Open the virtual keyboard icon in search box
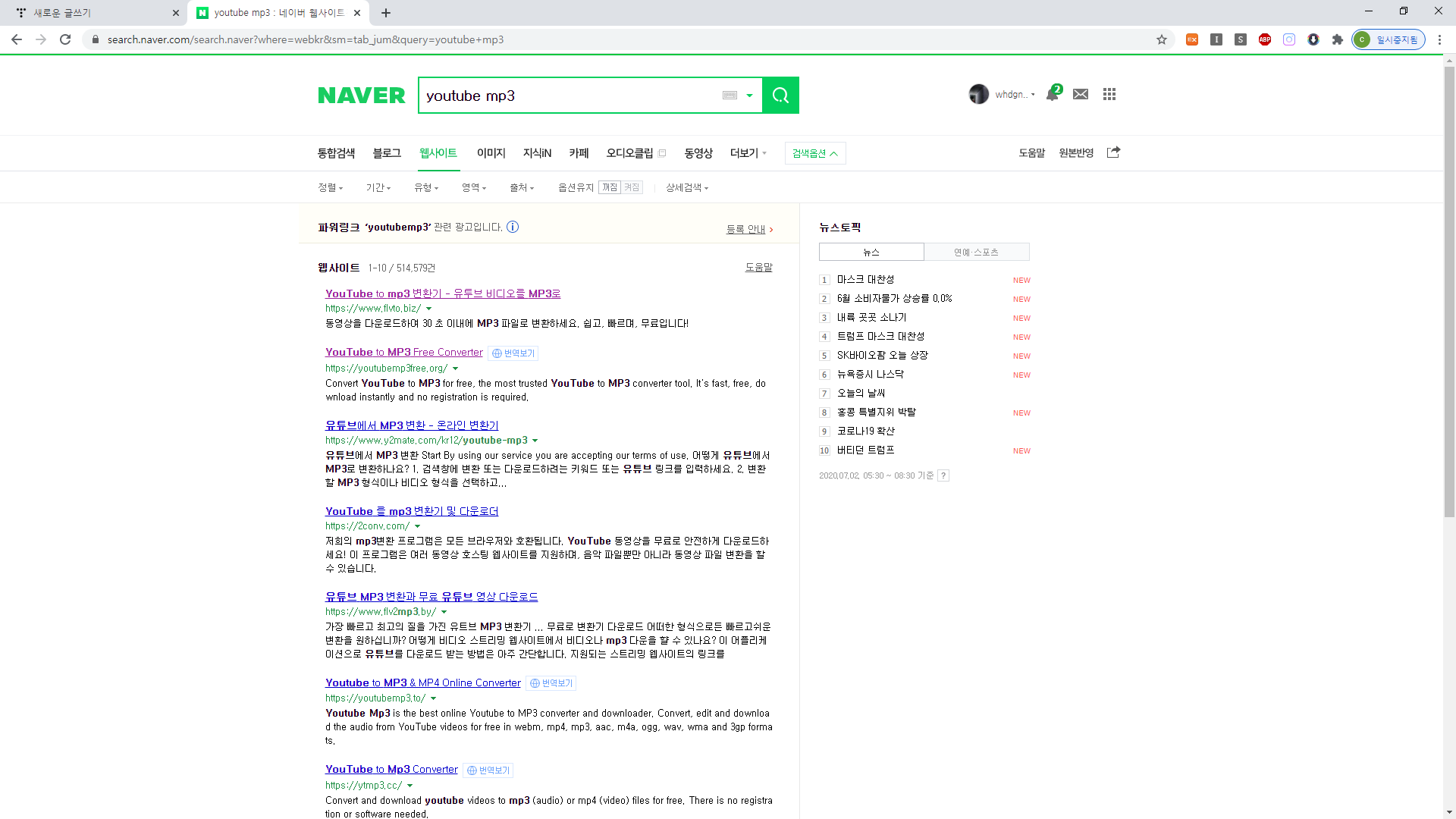The image size is (1456, 819). click(730, 96)
